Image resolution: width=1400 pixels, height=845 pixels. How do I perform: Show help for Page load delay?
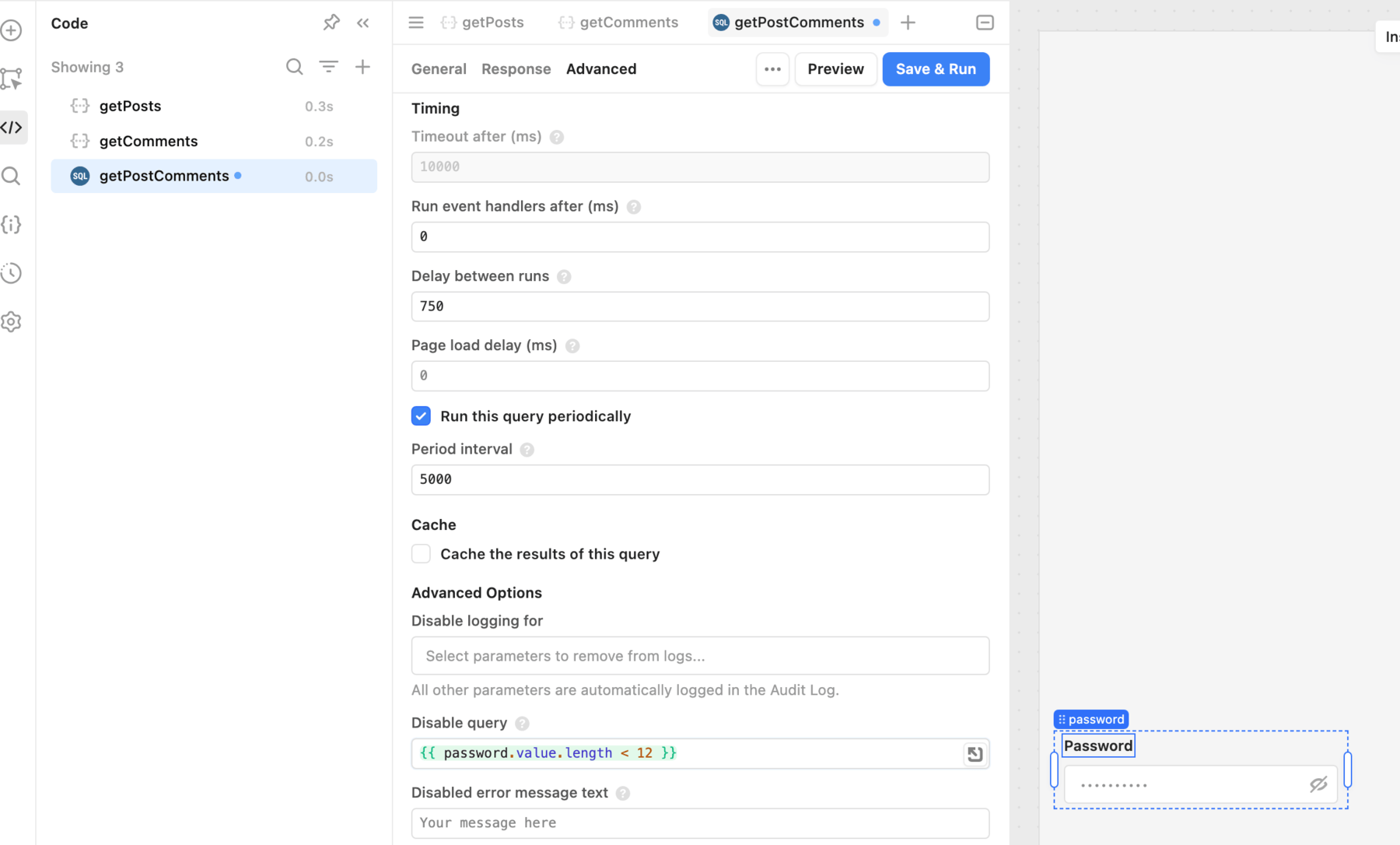572,346
